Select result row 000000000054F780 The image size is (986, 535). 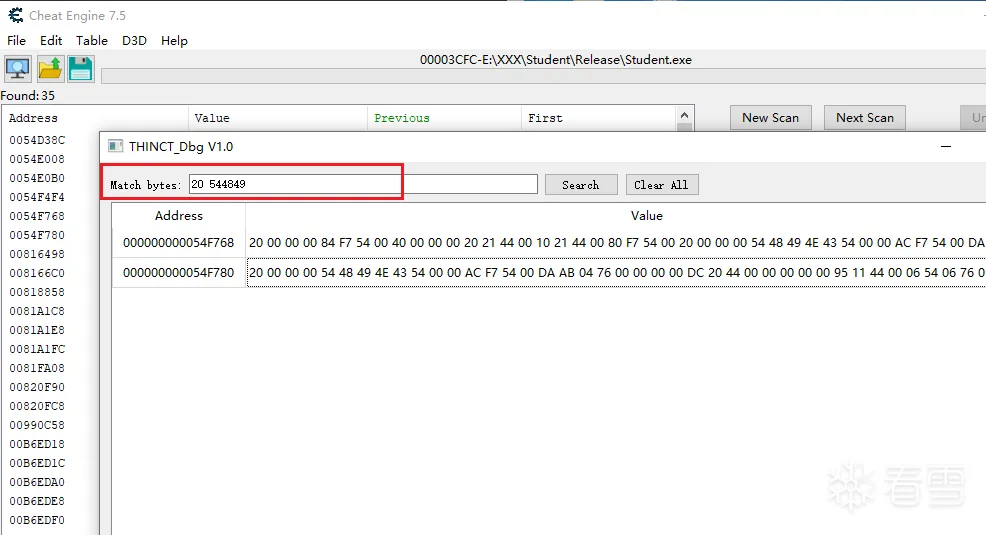pos(179,273)
